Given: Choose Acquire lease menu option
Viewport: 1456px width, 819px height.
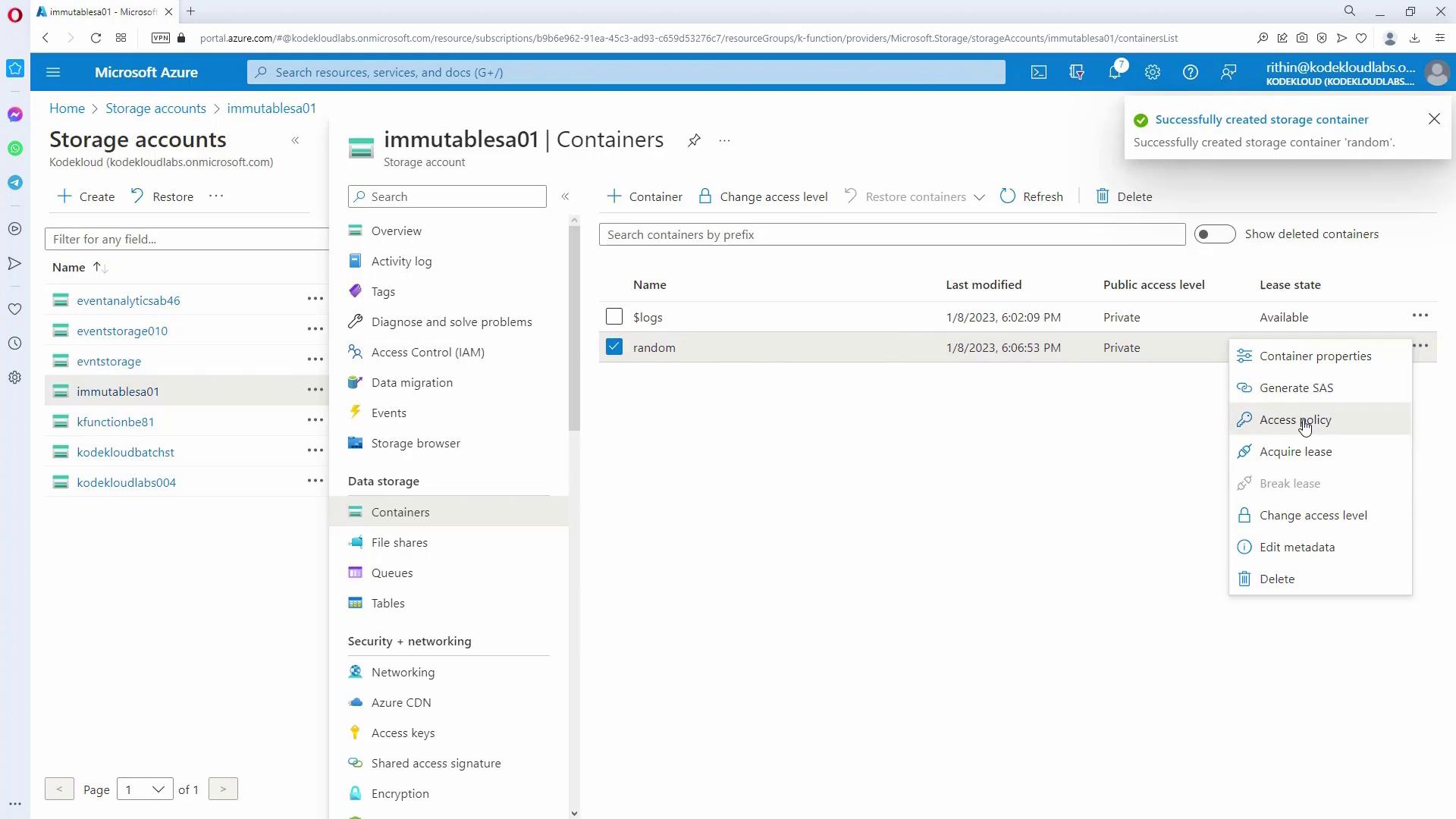Looking at the screenshot, I should (1295, 451).
